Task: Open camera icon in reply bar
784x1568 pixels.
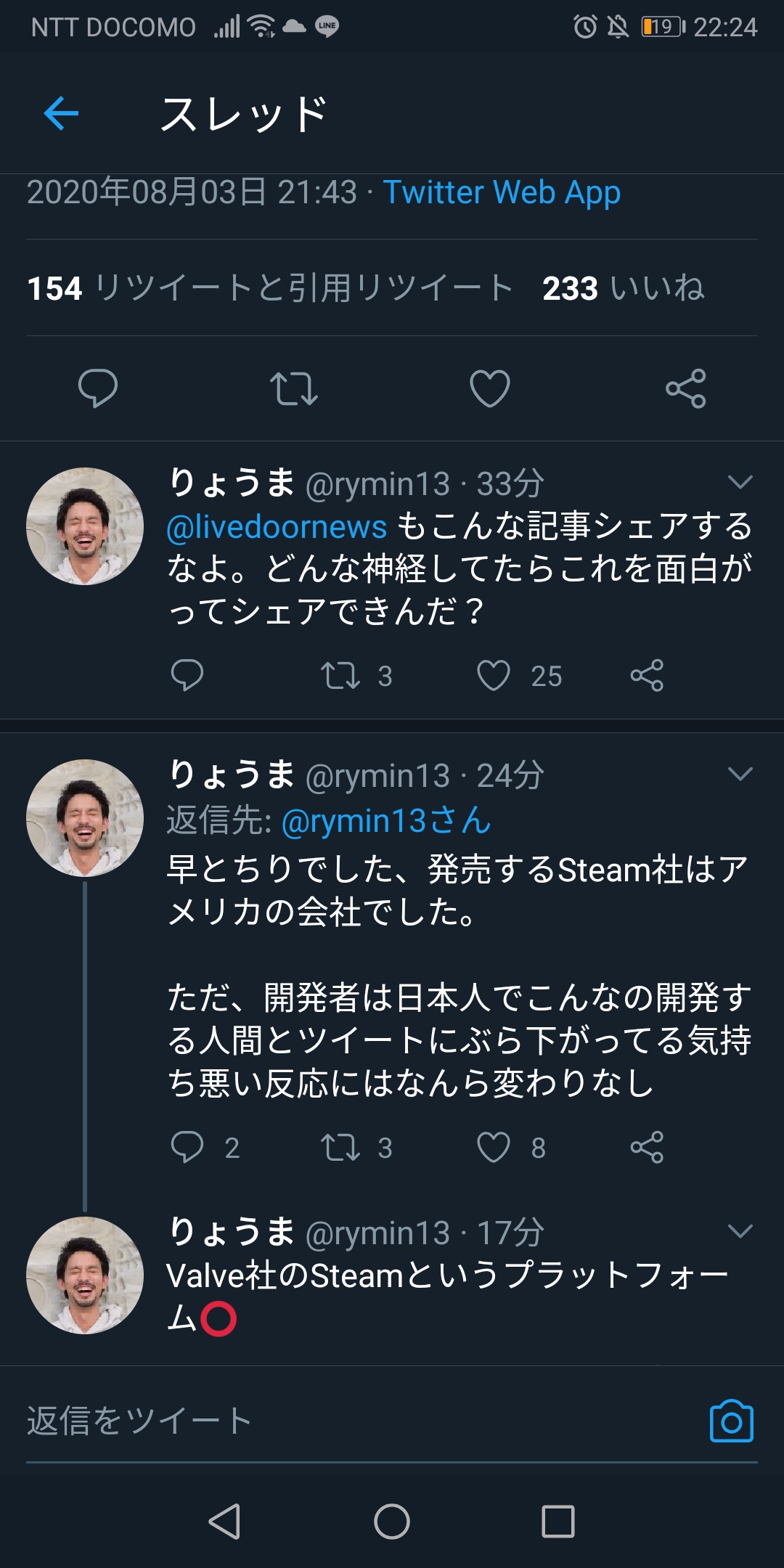Action: pyautogui.click(x=731, y=1421)
